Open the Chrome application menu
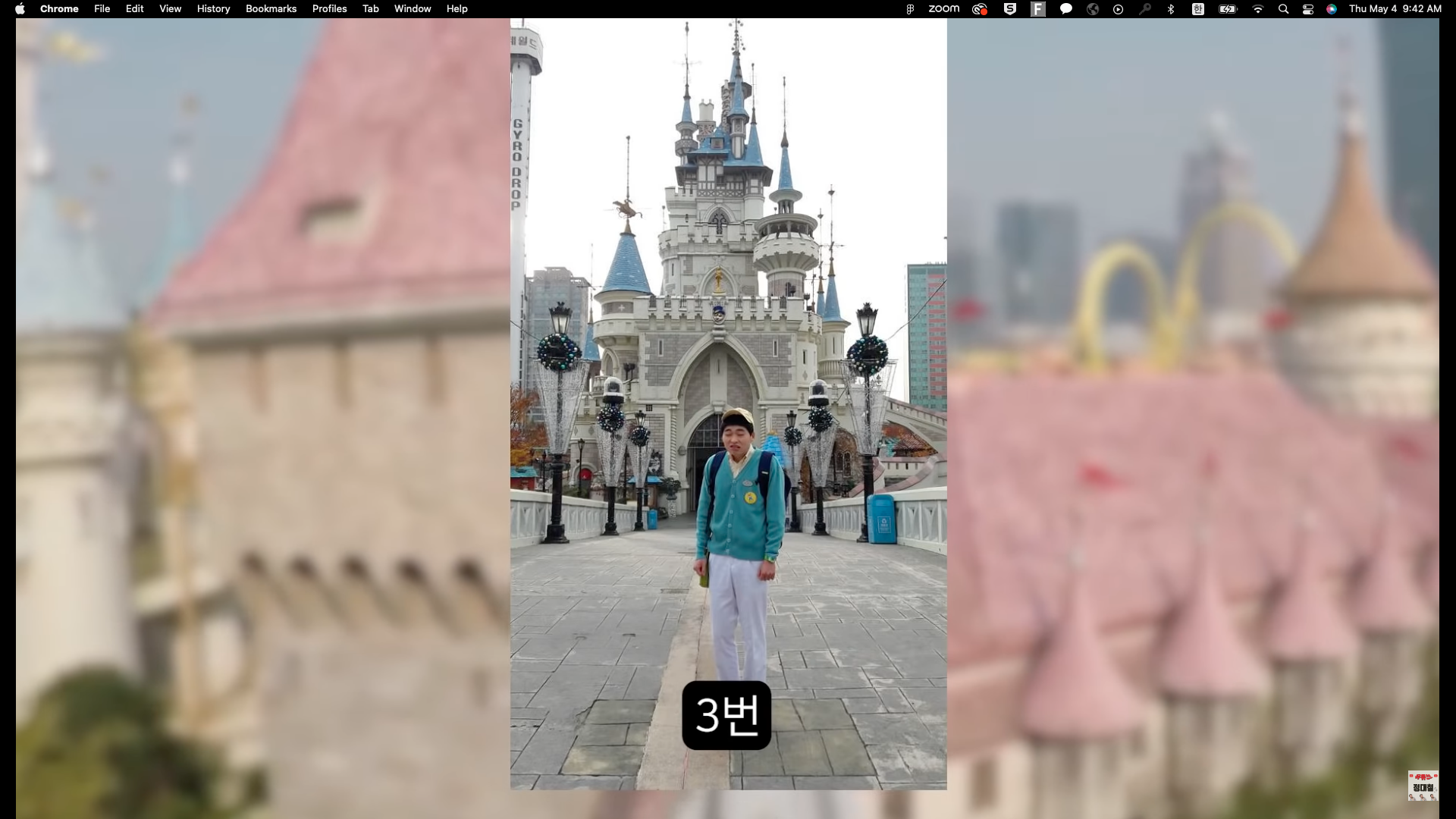 click(x=59, y=8)
